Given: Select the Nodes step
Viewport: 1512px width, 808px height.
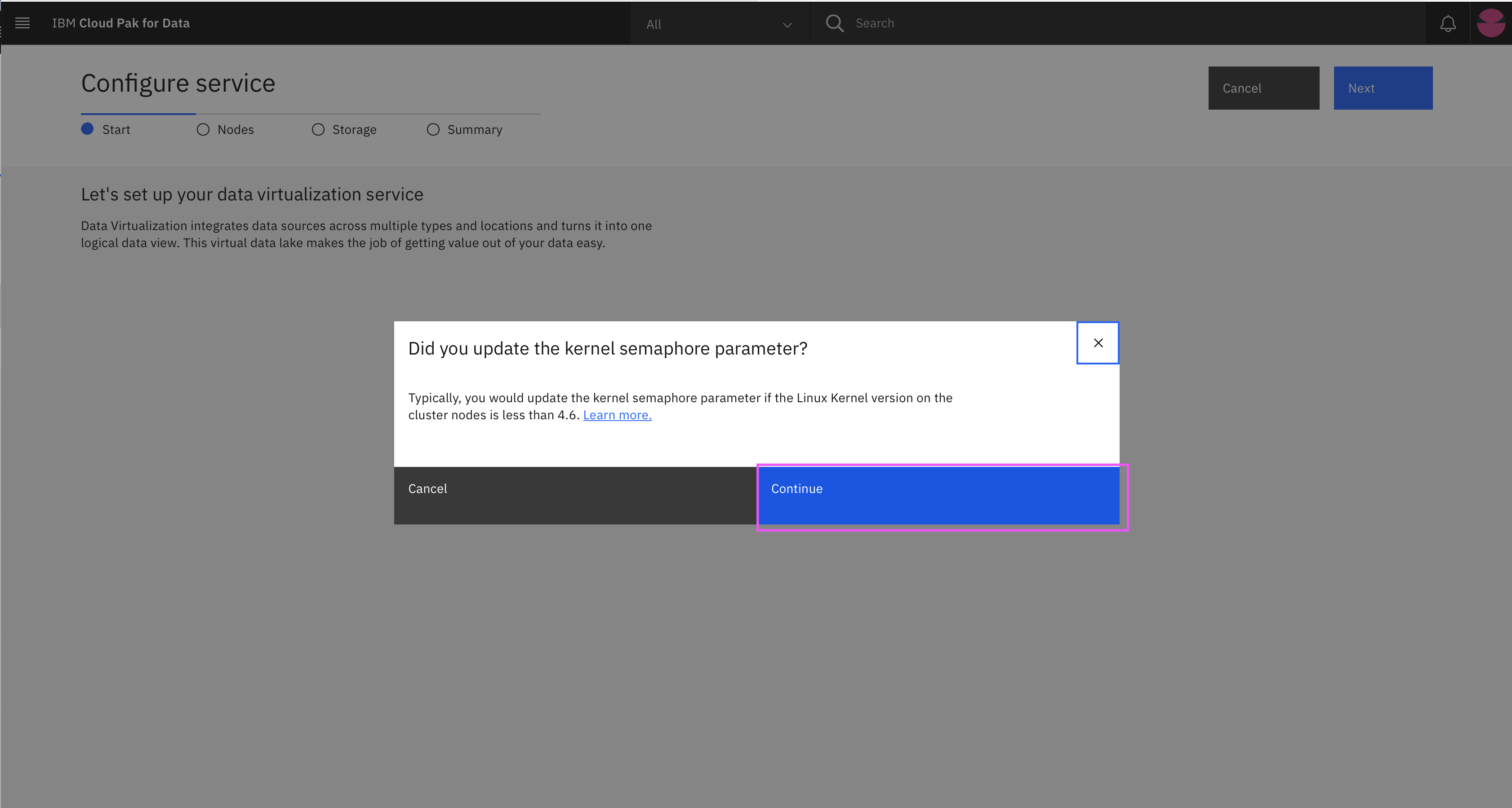Looking at the screenshot, I should [225, 130].
